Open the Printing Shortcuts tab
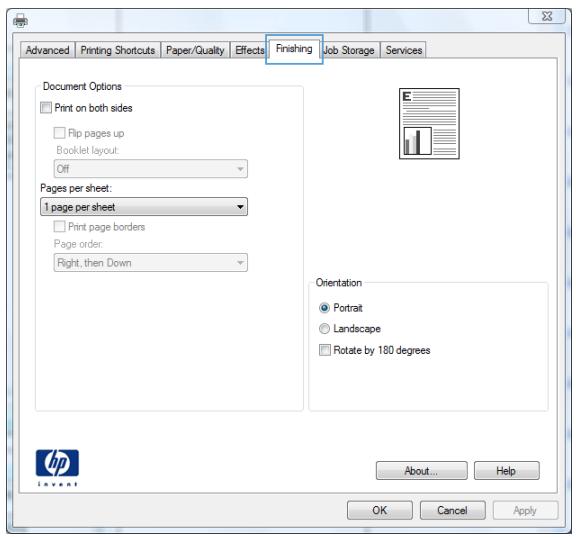Viewport: 576px width, 537px height. 118,50
